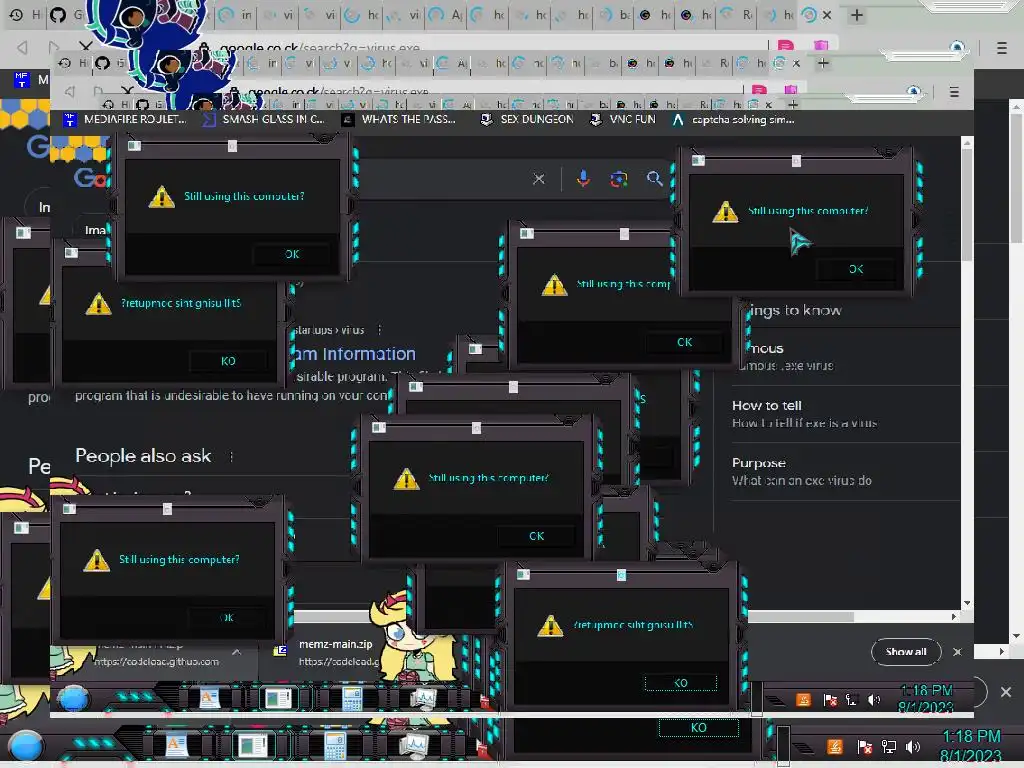Click OK in the dialog holding the mouse cursor
The image size is (1024, 768).
(856, 269)
